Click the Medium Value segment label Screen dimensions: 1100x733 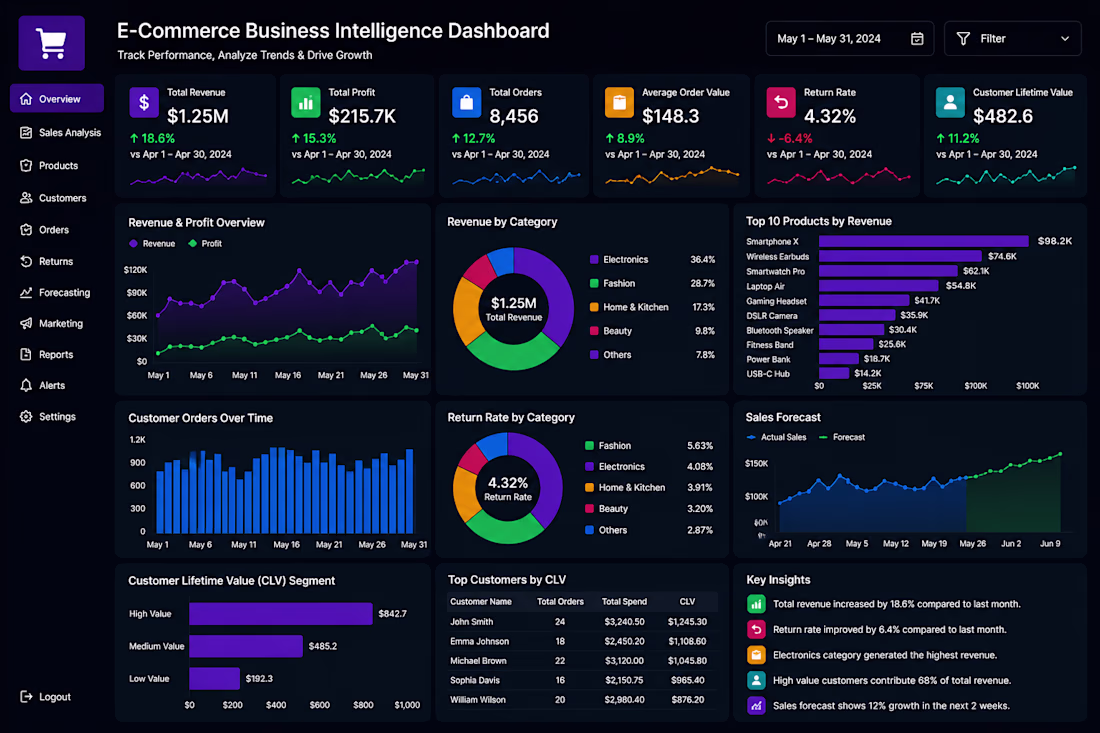tap(156, 646)
